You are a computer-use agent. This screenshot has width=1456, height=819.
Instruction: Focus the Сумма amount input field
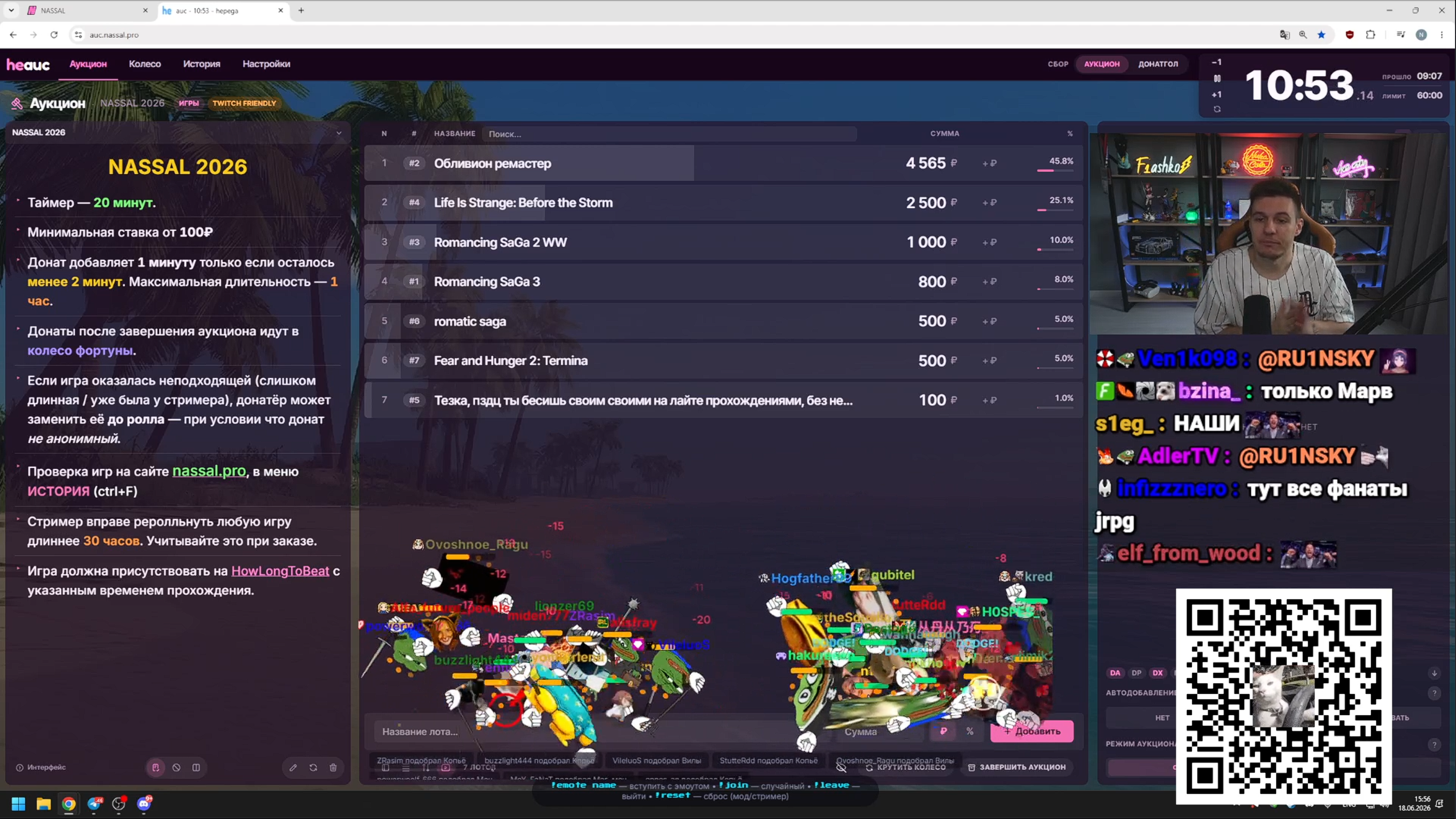(880, 731)
